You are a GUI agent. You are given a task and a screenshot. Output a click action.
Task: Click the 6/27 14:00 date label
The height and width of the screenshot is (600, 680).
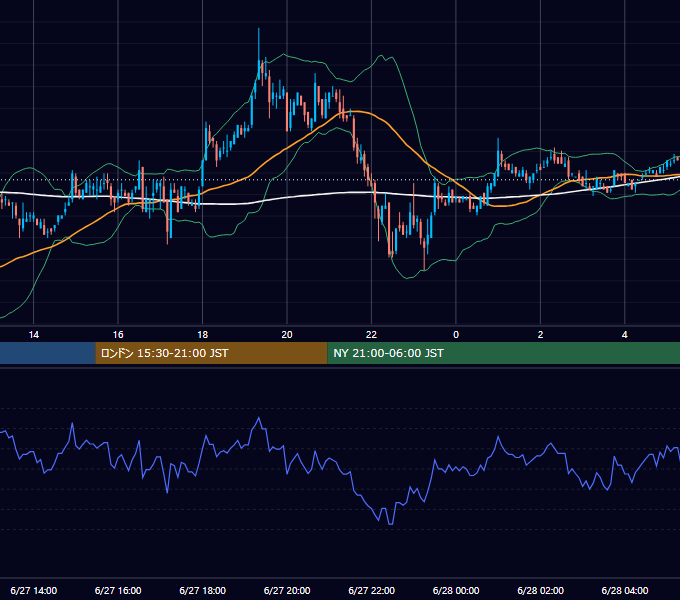[x=33, y=590]
